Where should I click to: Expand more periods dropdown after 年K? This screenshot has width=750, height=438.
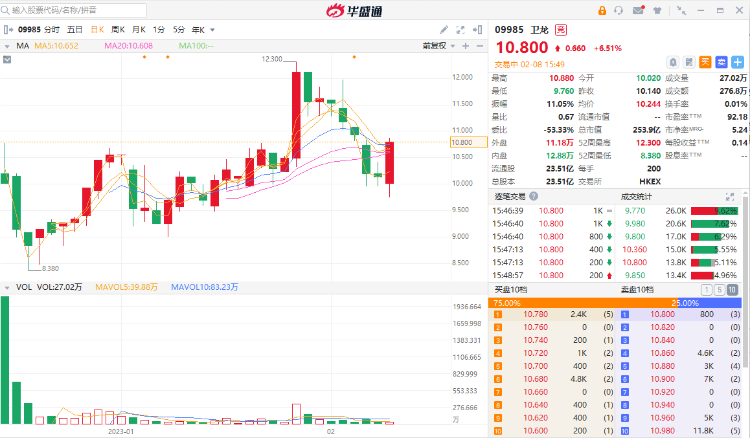[x=212, y=30]
